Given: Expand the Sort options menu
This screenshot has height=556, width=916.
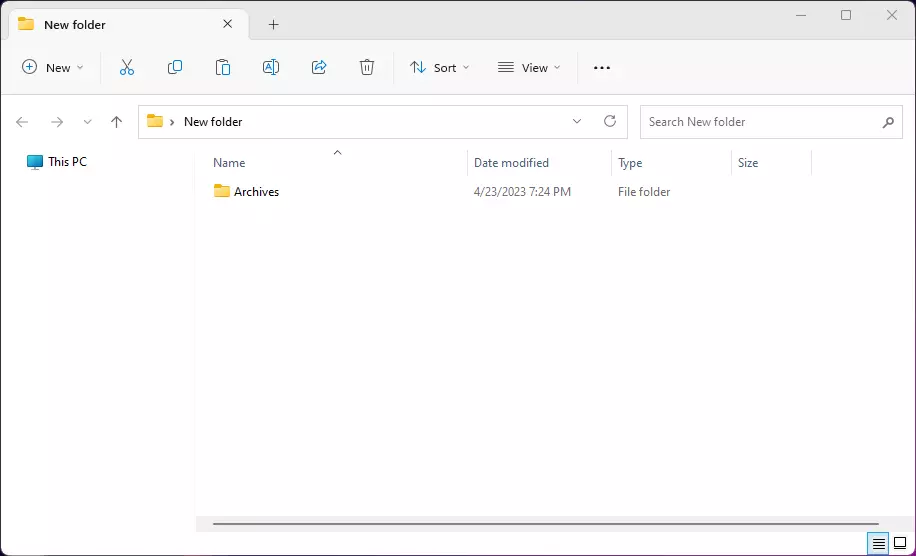Looking at the screenshot, I should point(439,67).
